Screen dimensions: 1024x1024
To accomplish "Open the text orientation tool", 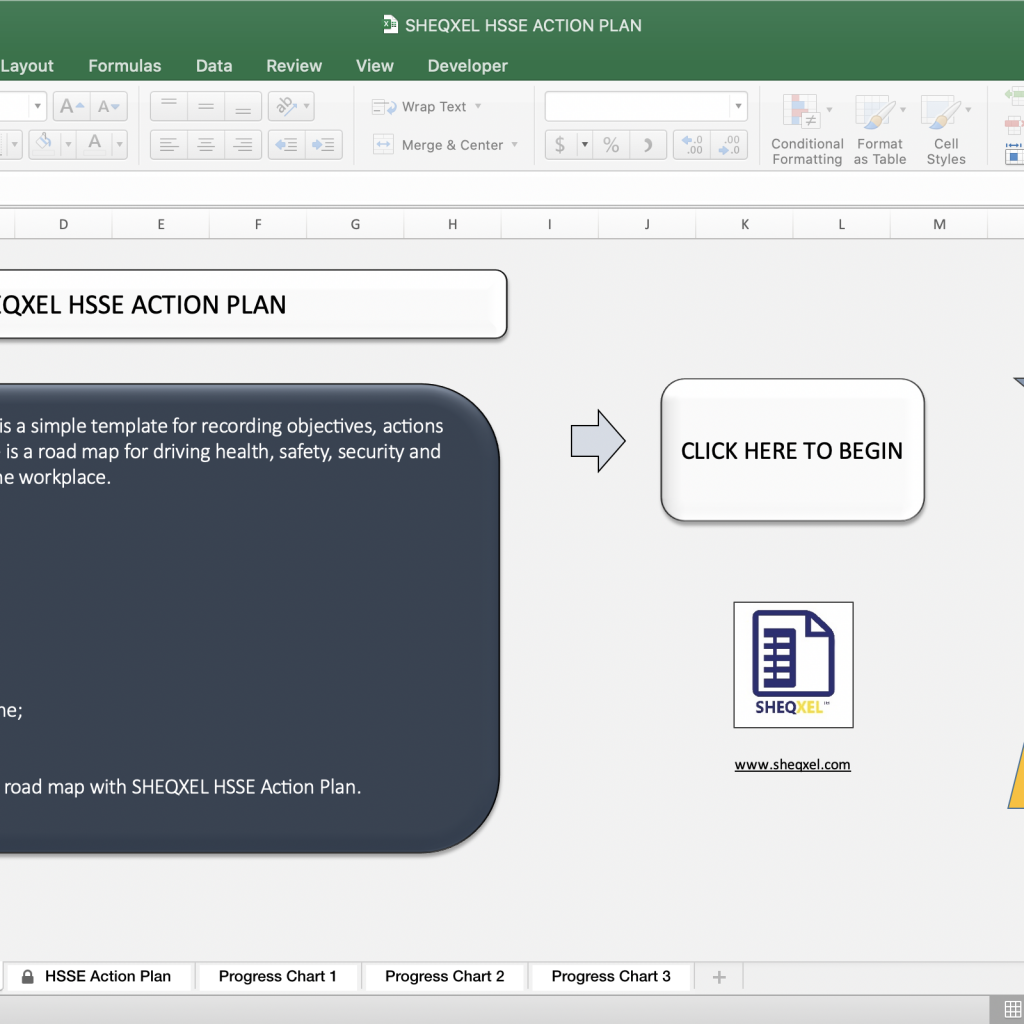I will [285, 106].
